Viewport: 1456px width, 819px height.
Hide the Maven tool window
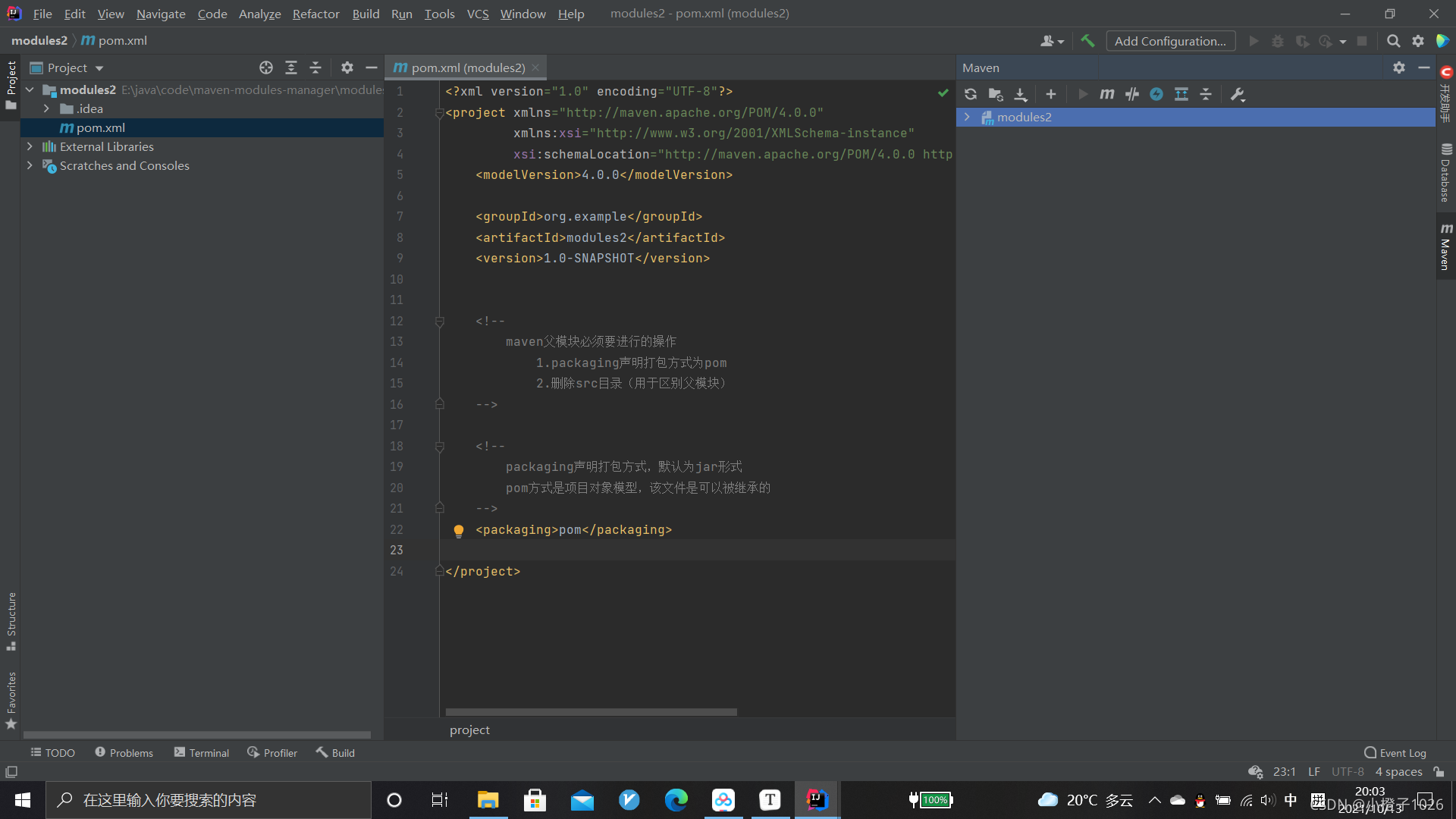pos(1424,67)
